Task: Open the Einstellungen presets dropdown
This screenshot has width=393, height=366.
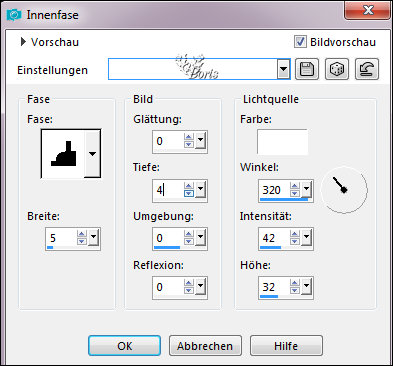Action: click(x=283, y=69)
